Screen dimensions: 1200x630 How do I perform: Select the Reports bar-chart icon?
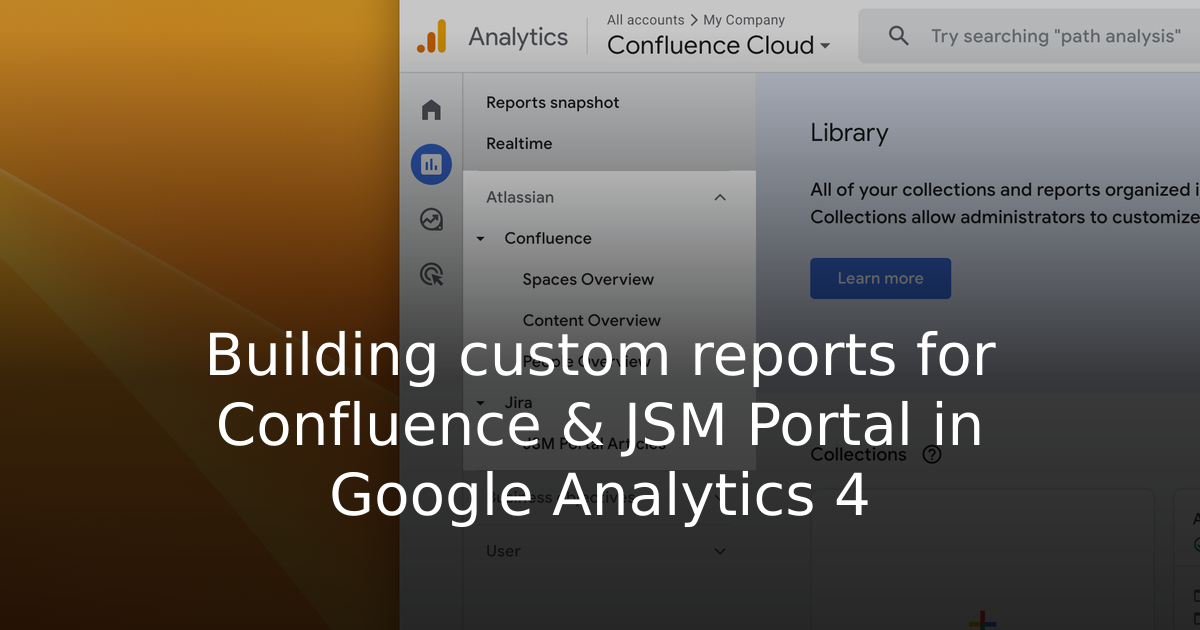coord(431,164)
